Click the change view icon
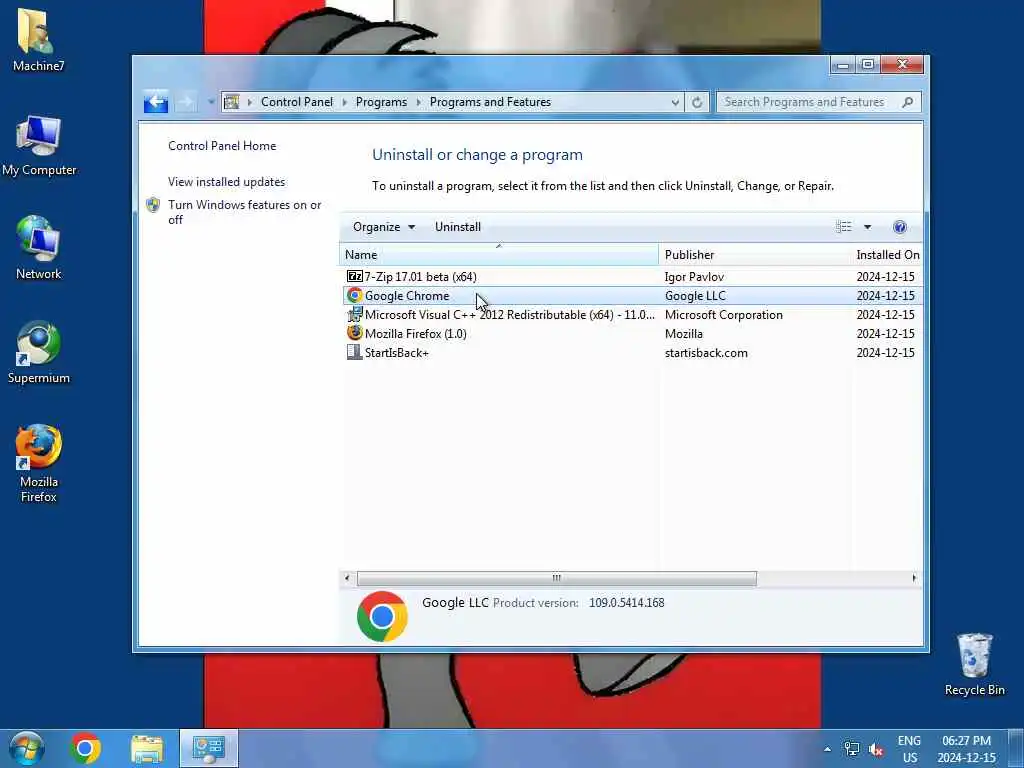The width and height of the screenshot is (1024, 768). point(843,227)
